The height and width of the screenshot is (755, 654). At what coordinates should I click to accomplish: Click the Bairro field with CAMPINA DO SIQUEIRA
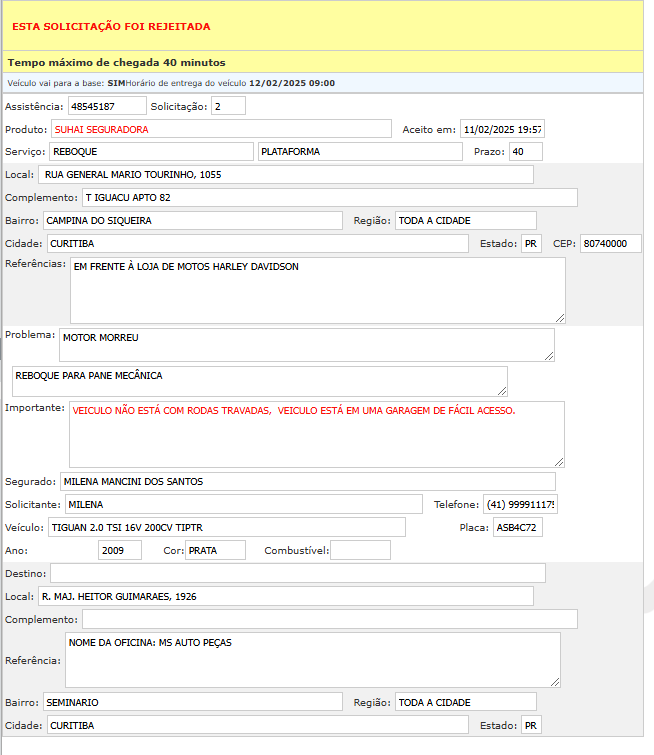191,220
